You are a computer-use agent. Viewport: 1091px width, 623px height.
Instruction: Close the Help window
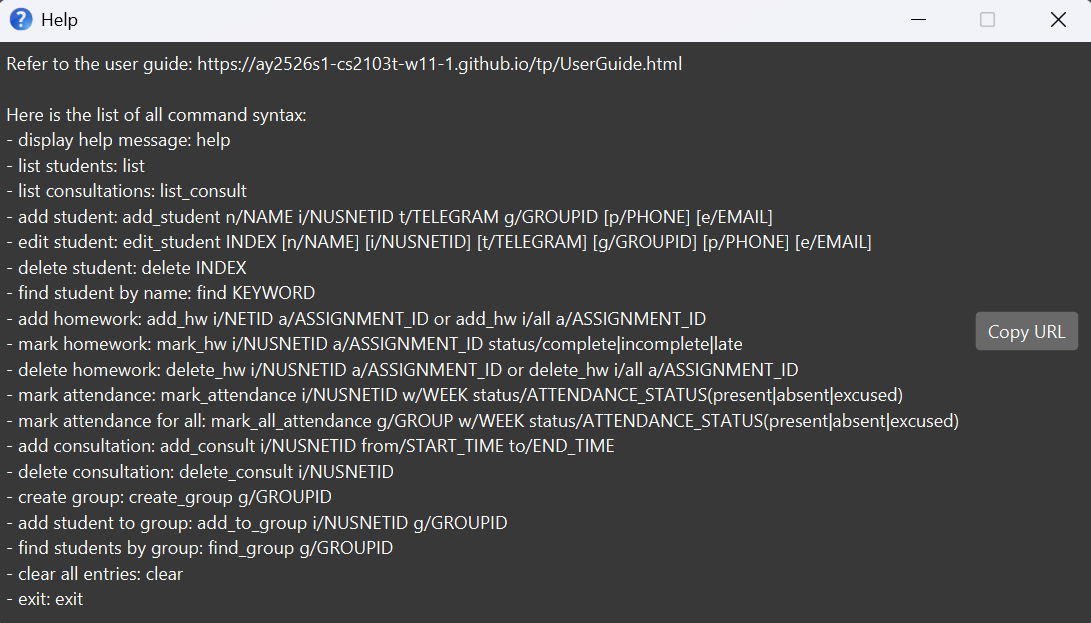tap(1058, 20)
